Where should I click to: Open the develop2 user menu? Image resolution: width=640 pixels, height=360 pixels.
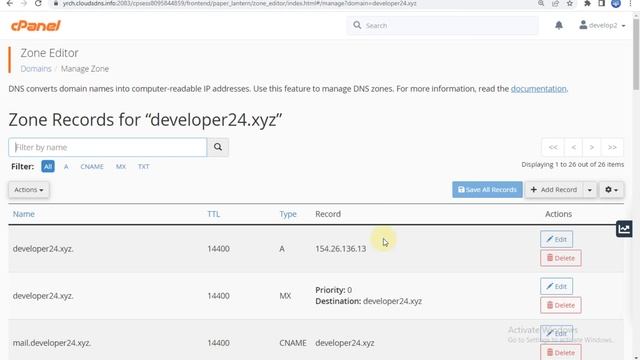602,25
